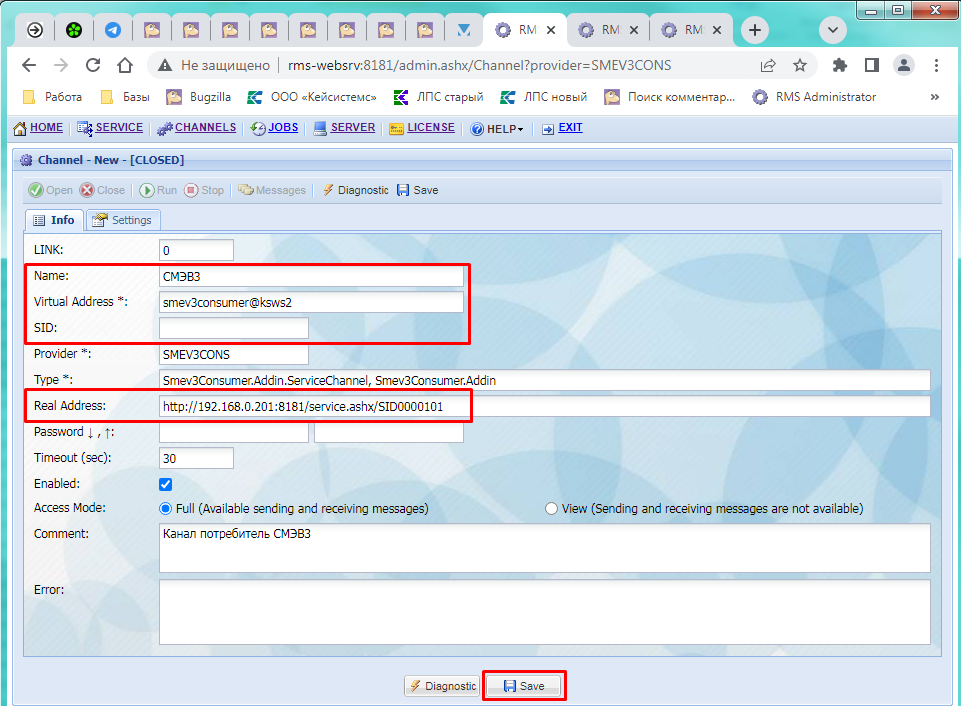Open the browser extensions puzzle icon

click(840, 65)
